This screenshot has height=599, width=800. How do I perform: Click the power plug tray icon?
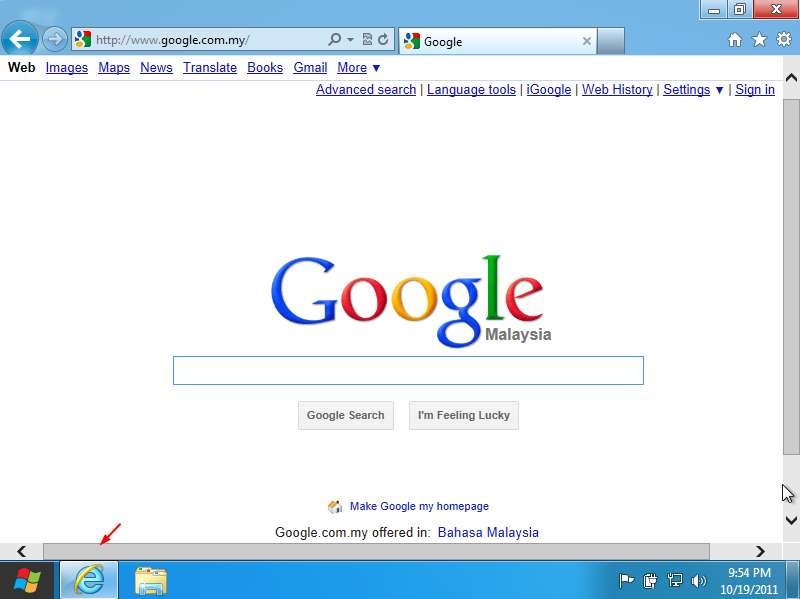pos(650,580)
